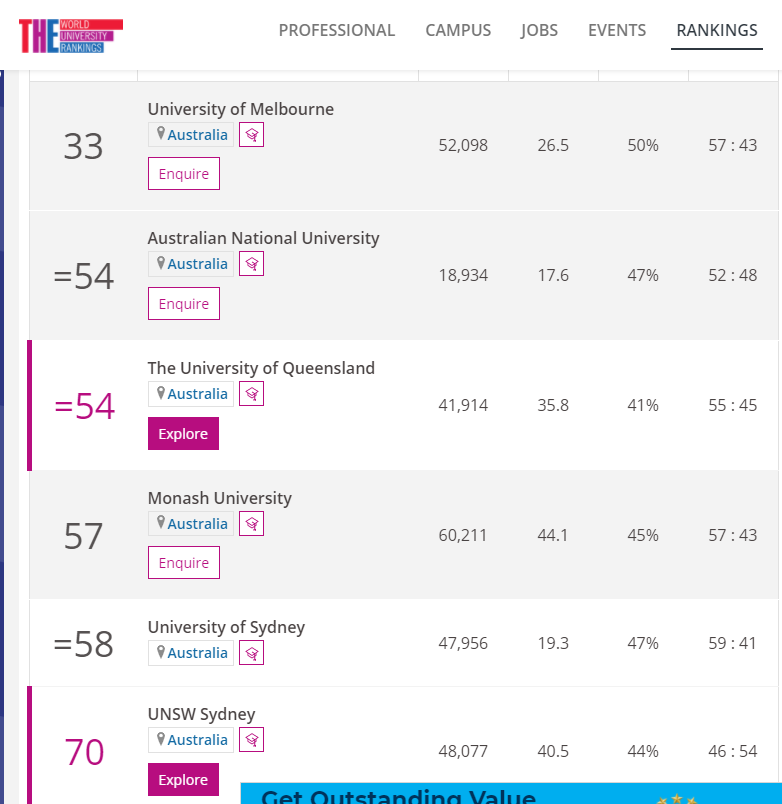Open the EVENTS menu item
Screen dimensions: 782x804
coord(617,30)
